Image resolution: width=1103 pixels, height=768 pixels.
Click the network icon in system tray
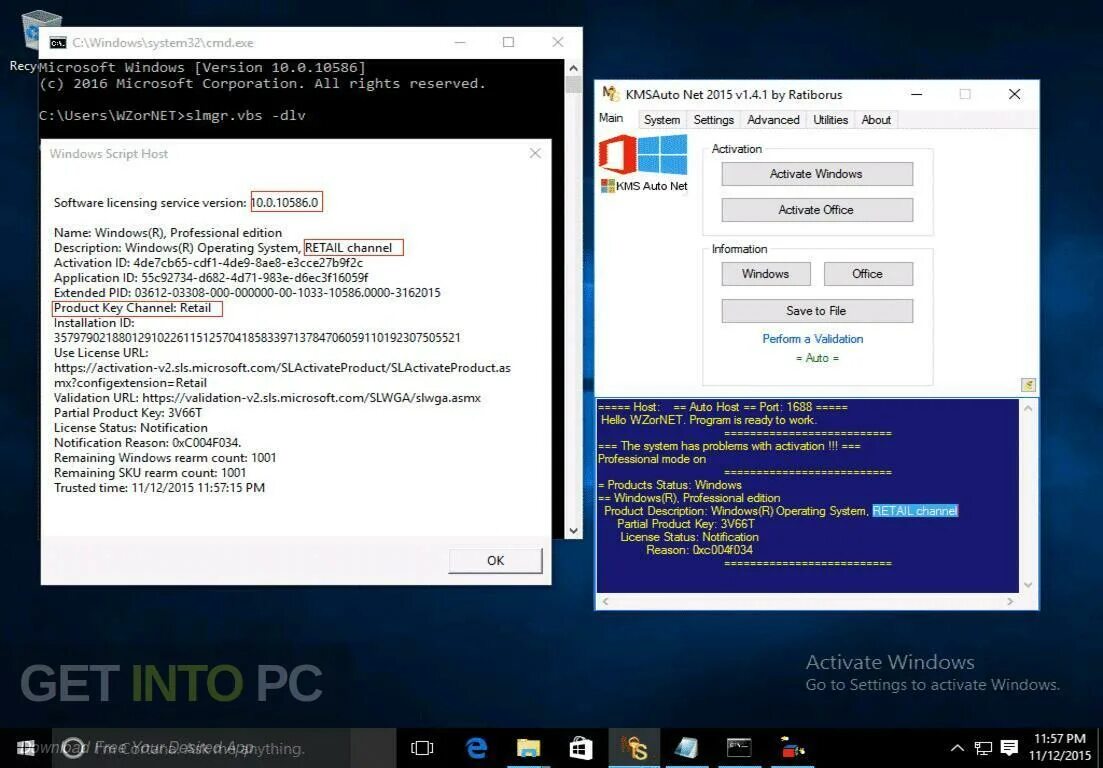983,748
